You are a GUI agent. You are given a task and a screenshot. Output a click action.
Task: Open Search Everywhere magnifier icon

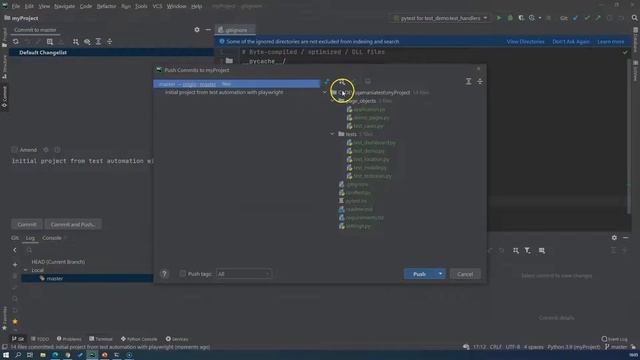pos(634,18)
